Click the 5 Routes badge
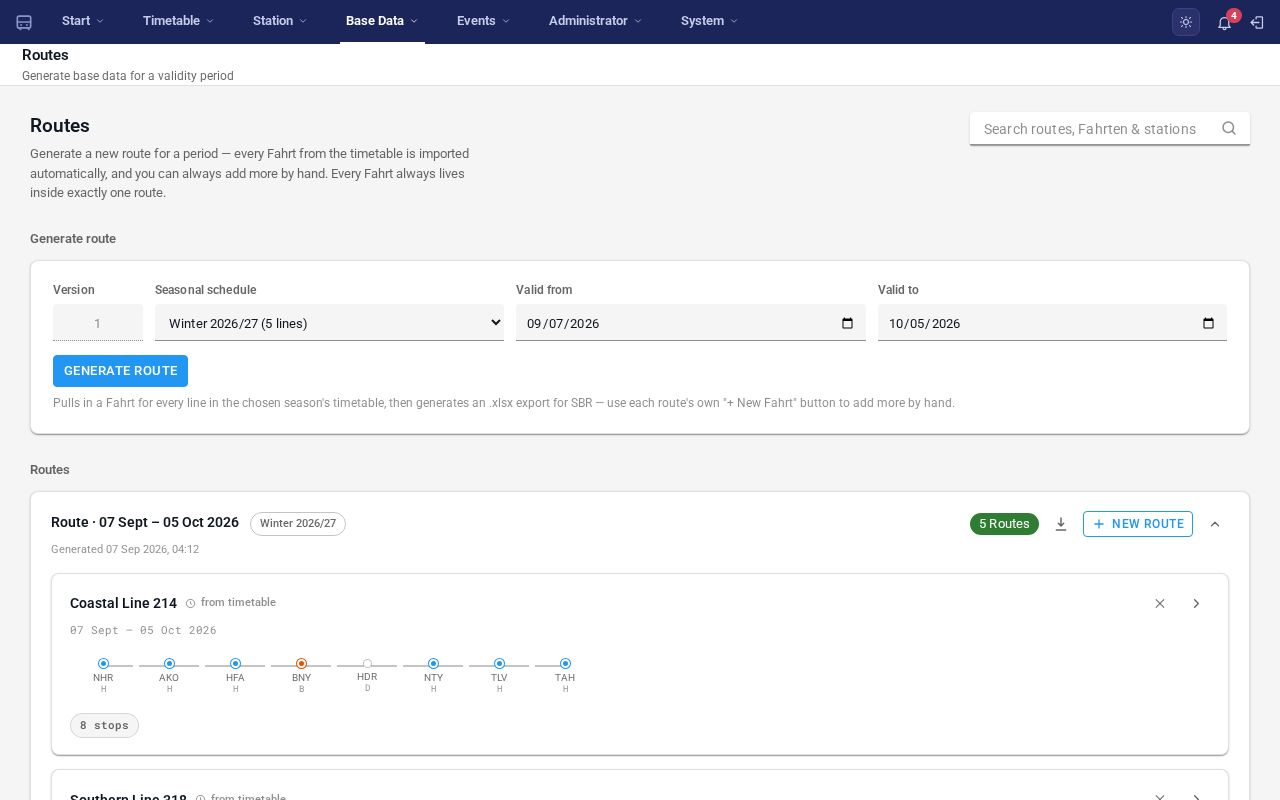This screenshot has width=1280, height=800. 1004,524
